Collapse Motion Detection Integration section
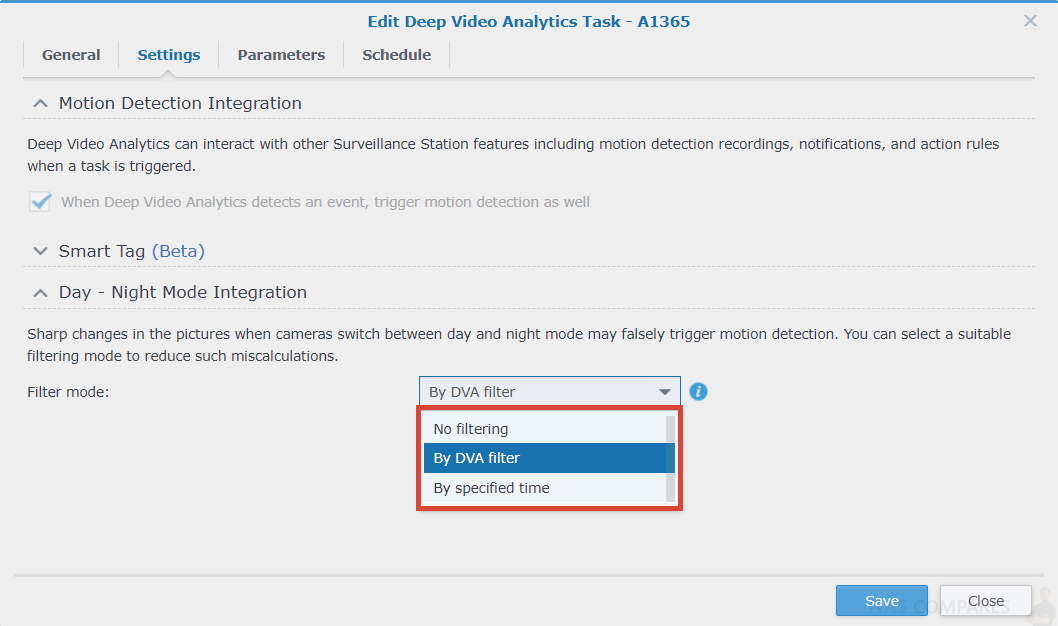This screenshot has height=626, width=1058. pyautogui.click(x=40, y=103)
